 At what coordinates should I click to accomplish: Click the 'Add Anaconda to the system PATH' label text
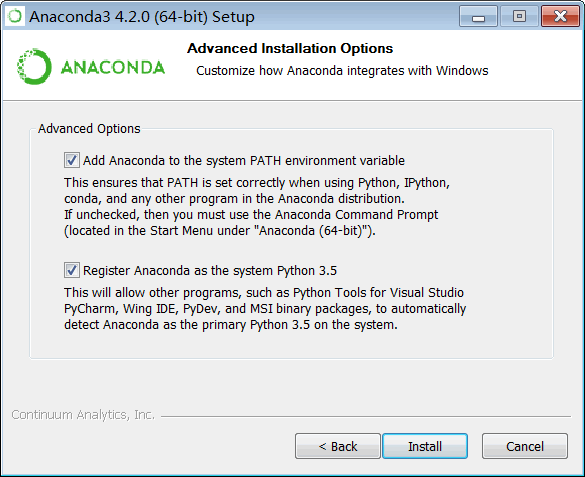[244, 161]
